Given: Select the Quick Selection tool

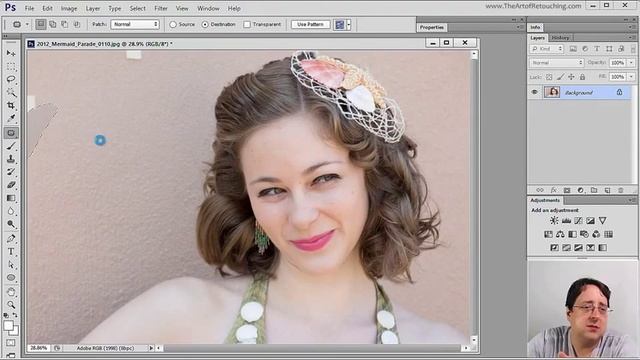Looking at the screenshot, I should (11, 92).
